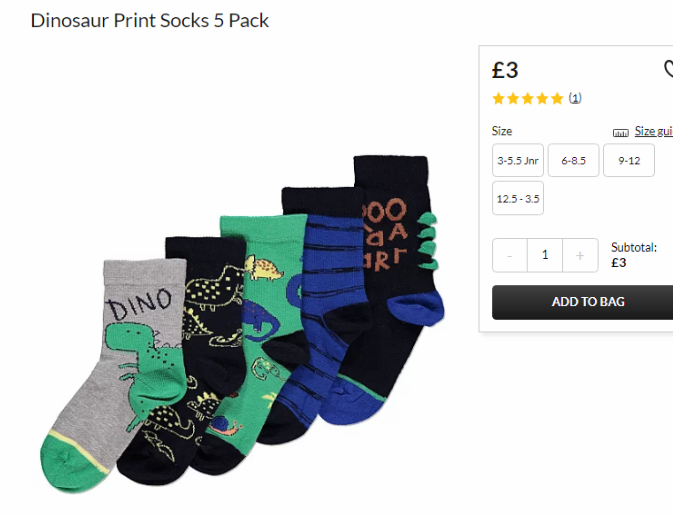
Task: Click the quantity input field
Action: click(545, 255)
